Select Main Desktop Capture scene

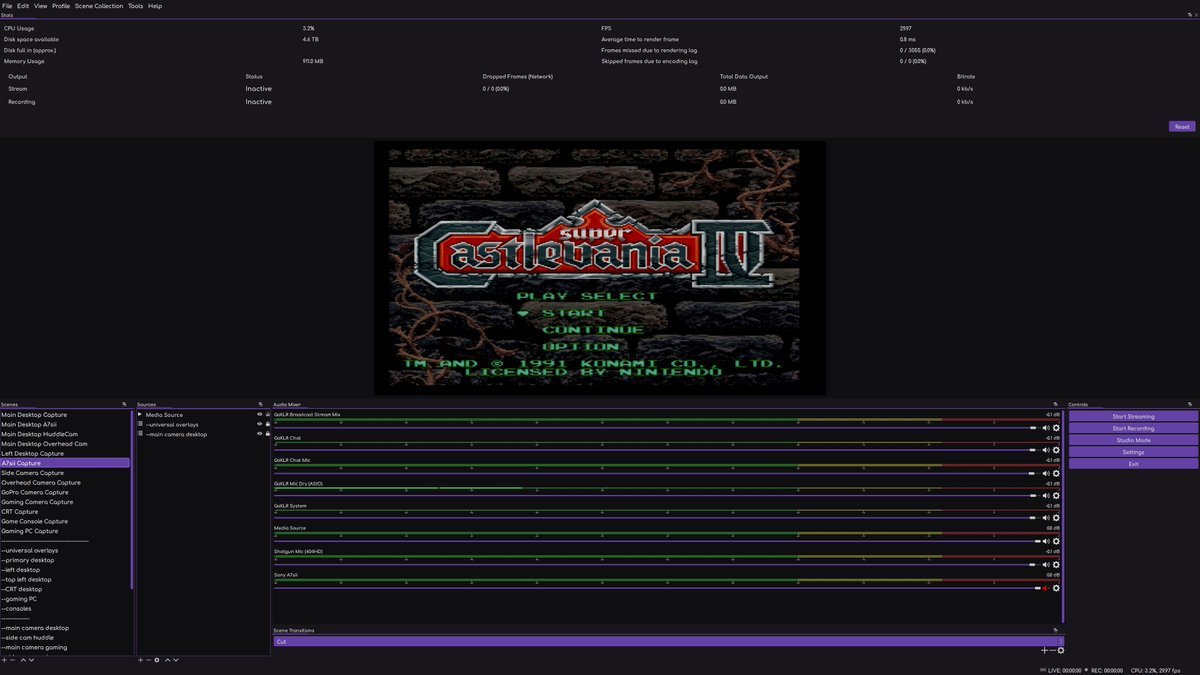65,415
